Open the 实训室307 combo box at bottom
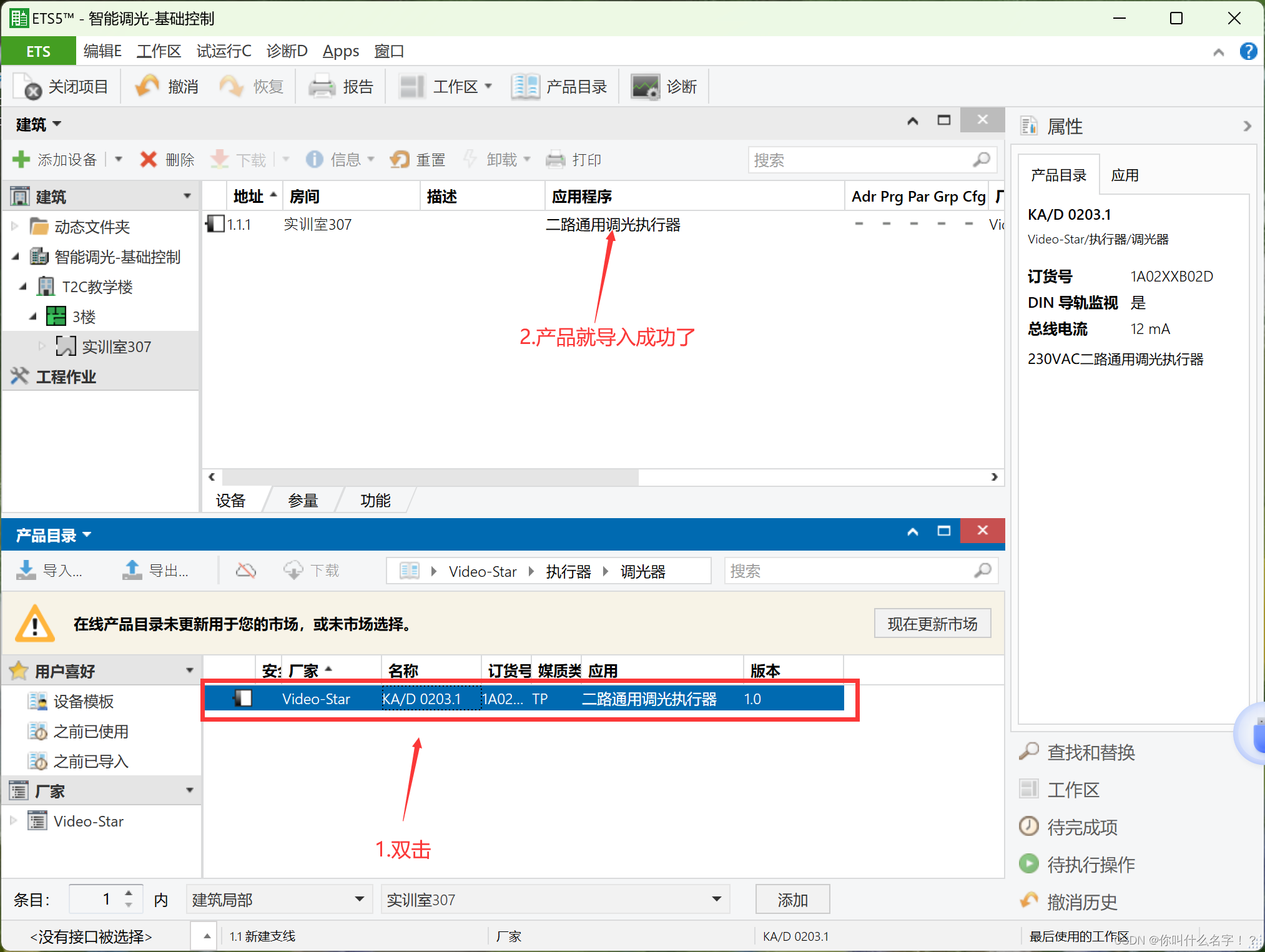 (x=716, y=899)
